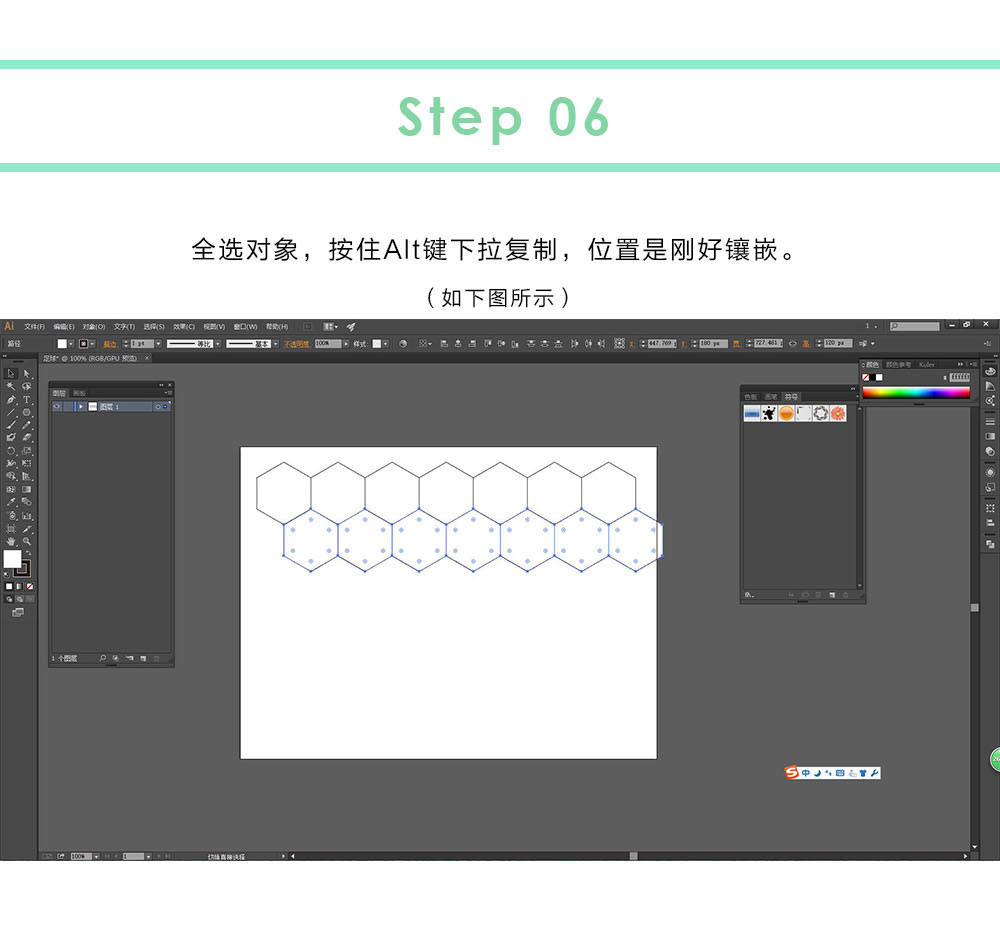
Task: Select the Gradient tool
Action: coord(27,489)
